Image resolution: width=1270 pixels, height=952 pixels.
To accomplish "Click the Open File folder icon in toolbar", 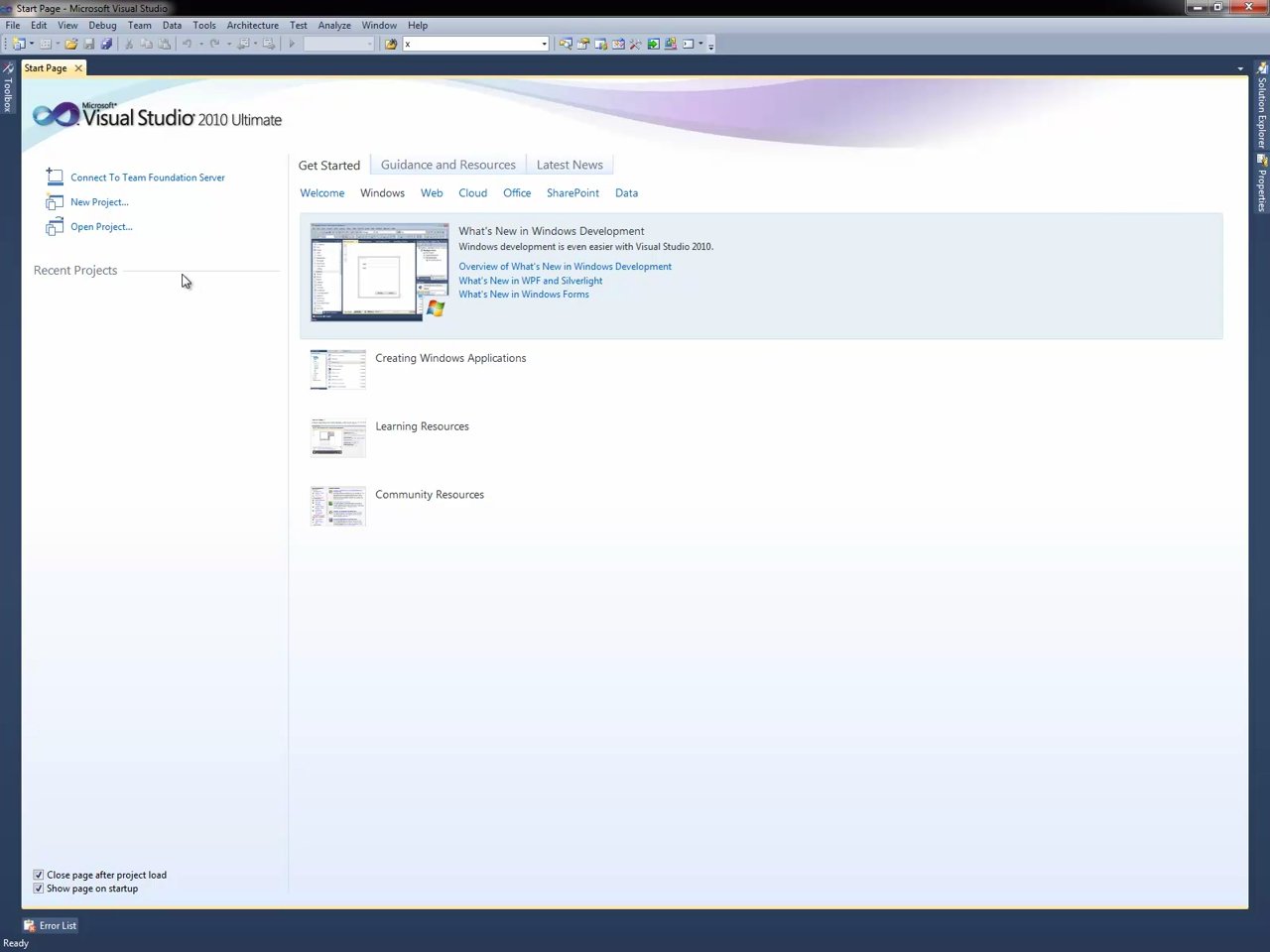I will [71, 44].
